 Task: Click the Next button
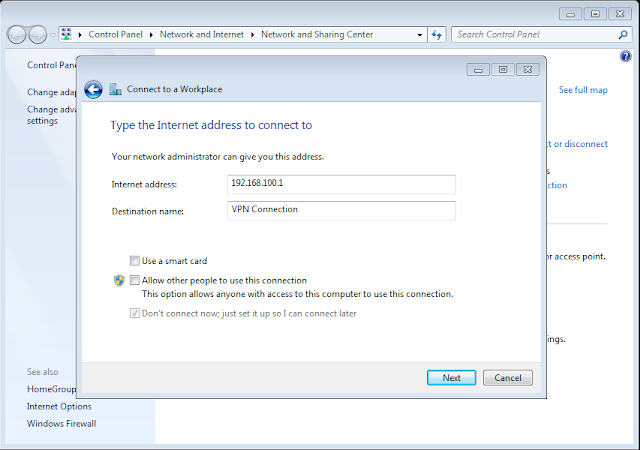coord(451,378)
